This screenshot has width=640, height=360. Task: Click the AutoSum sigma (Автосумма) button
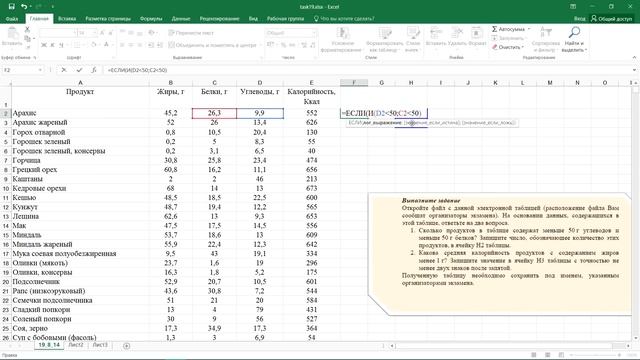(508, 29)
